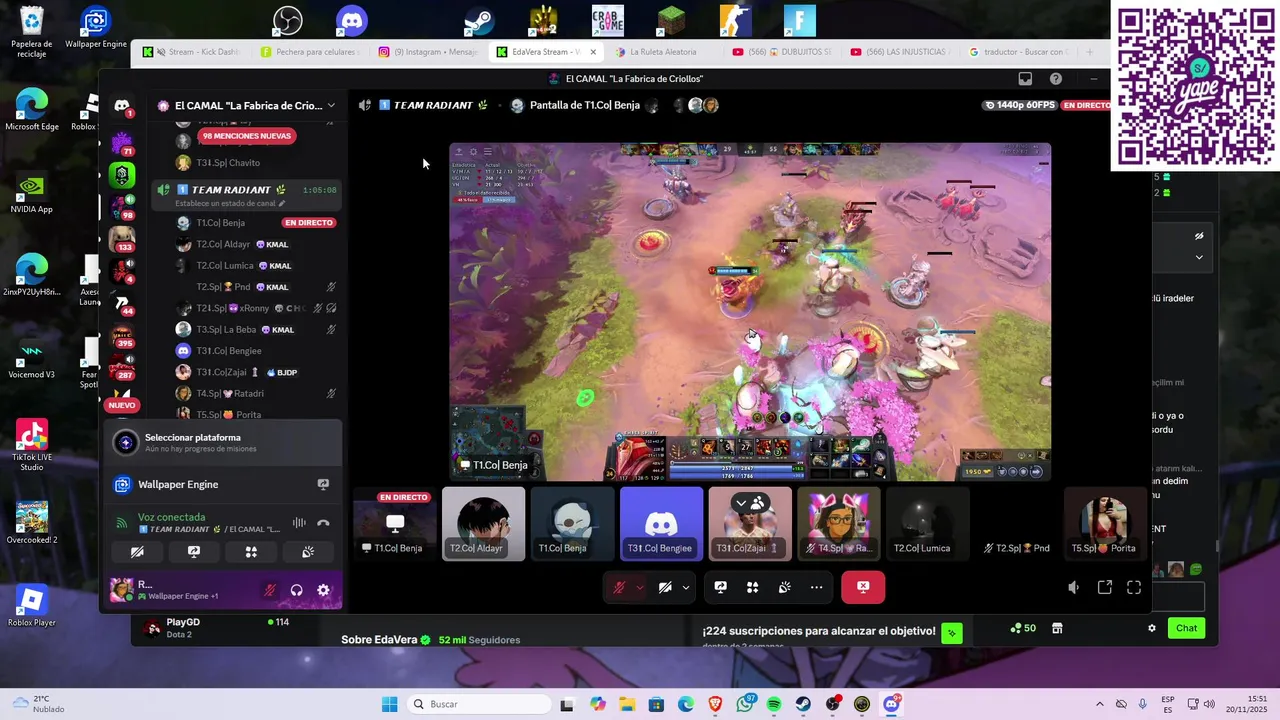1280x720 pixels.
Task: Open soundboard in call controls
Action: tap(784, 587)
